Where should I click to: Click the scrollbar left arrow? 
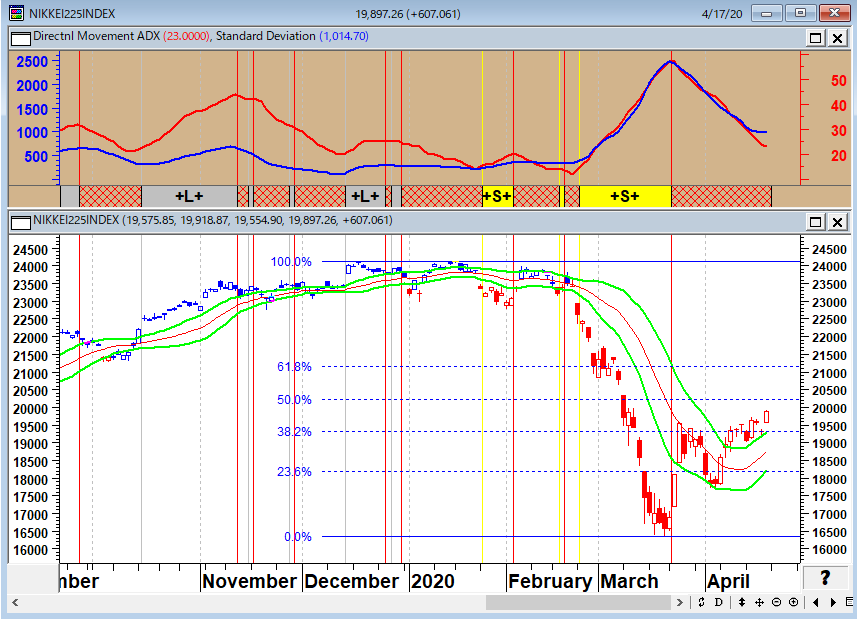tap(15, 602)
